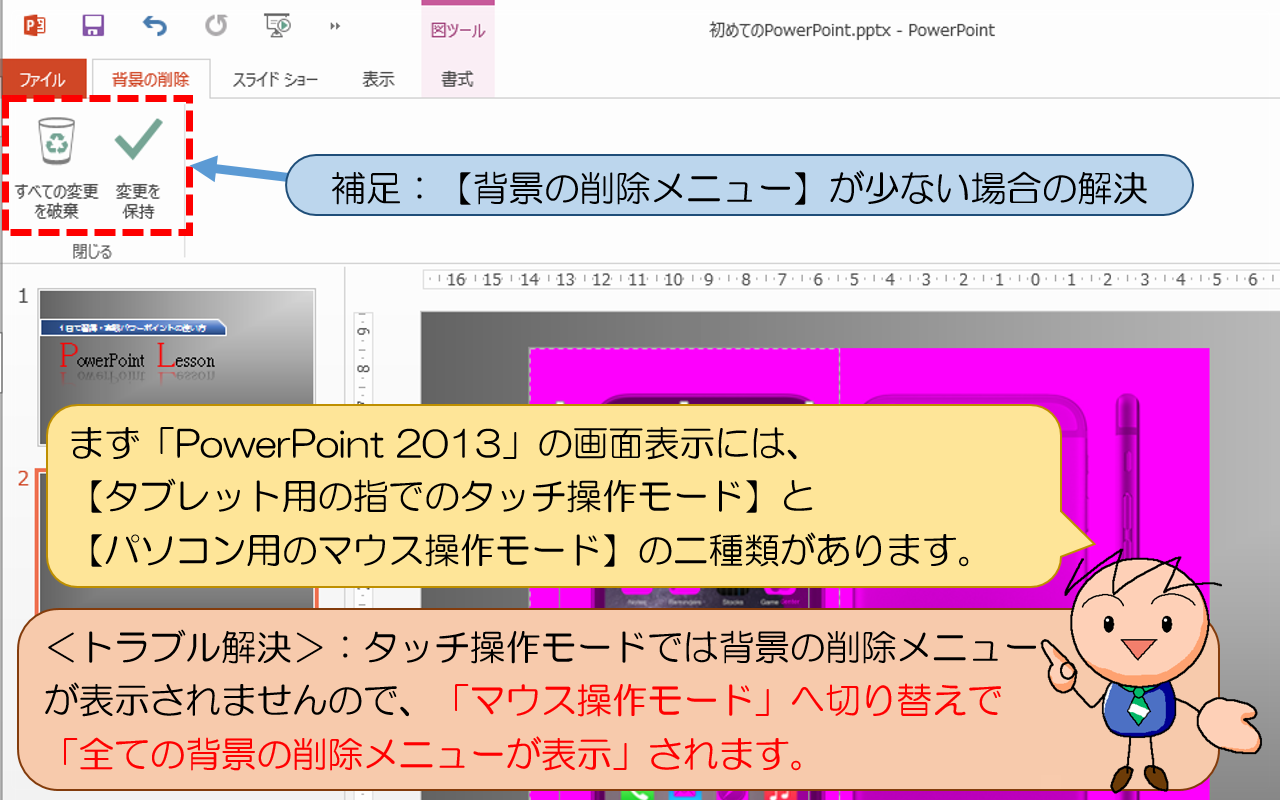Open the 書式 tab under 図ツール
1280x800 pixels.
[457, 80]
